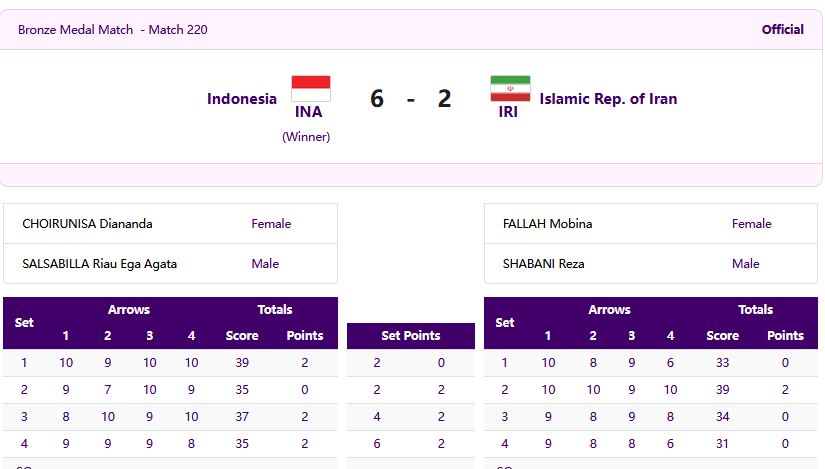Click the Iran flag icon
Viewport: 825px width, 469px height.
point(510,88)
